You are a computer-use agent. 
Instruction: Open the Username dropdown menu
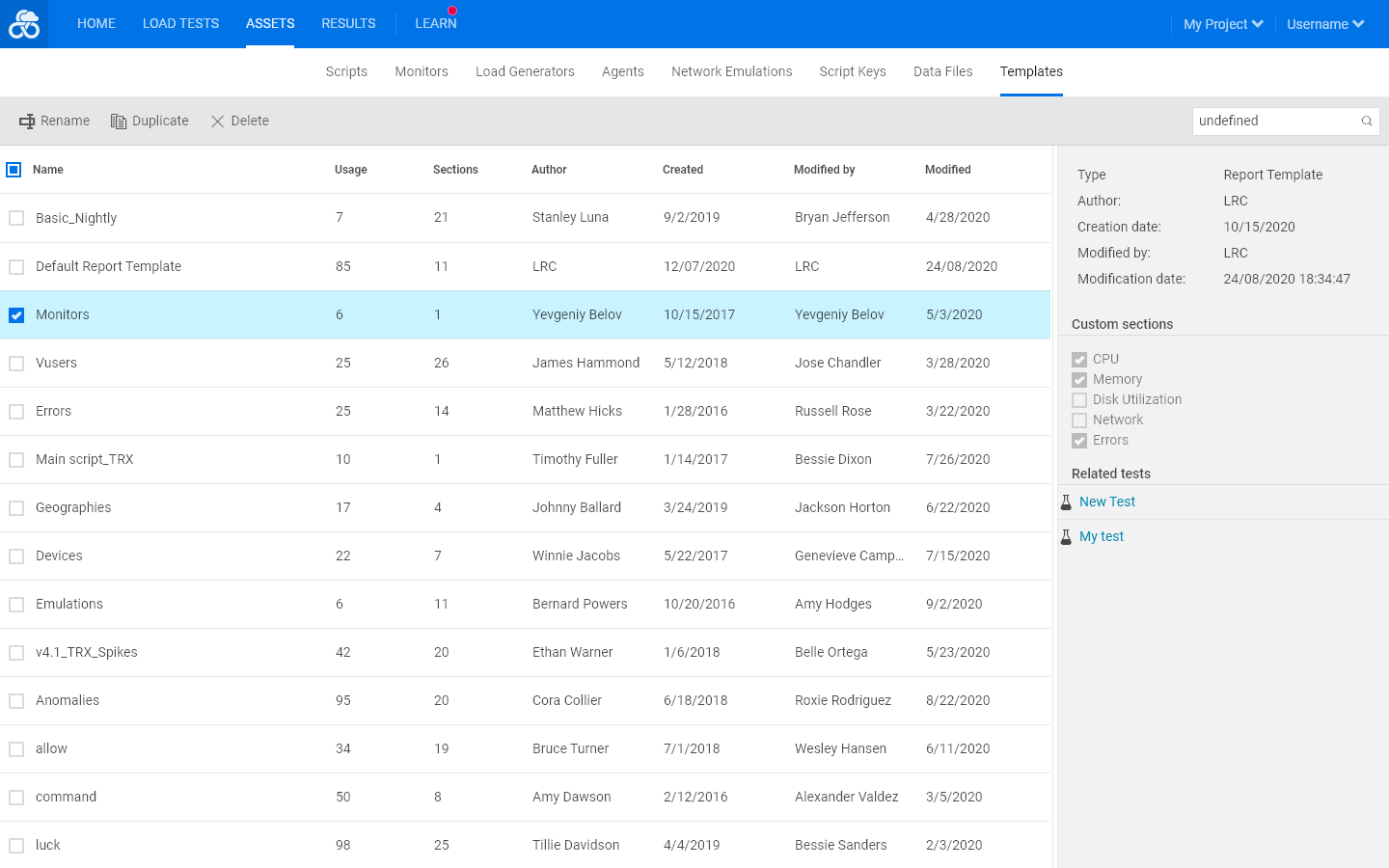pyautogui.click(x=1325, y=24)
